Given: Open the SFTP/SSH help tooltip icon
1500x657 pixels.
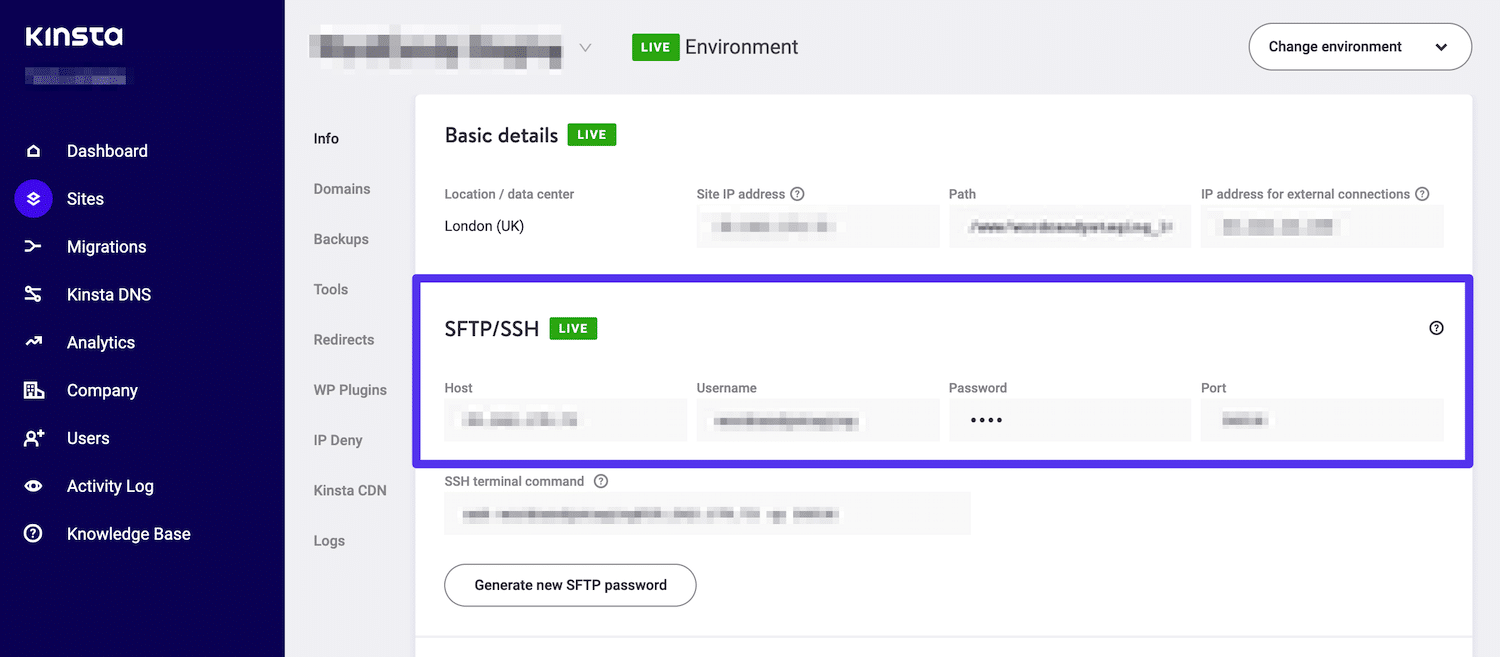Looking at the screenshot, I should pos(1437,327).
